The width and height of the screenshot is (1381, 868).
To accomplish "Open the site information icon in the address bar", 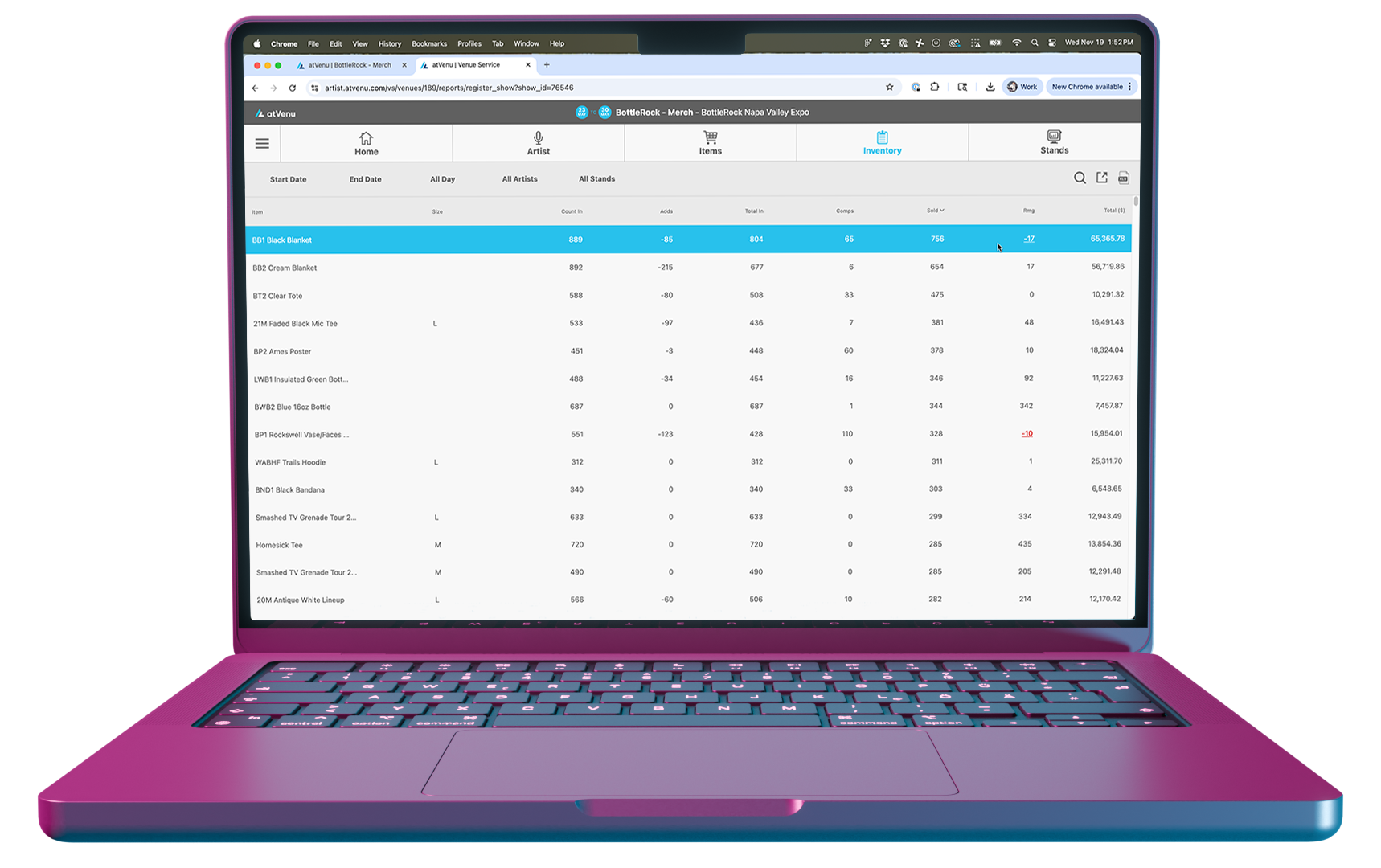I will (314, 88).
